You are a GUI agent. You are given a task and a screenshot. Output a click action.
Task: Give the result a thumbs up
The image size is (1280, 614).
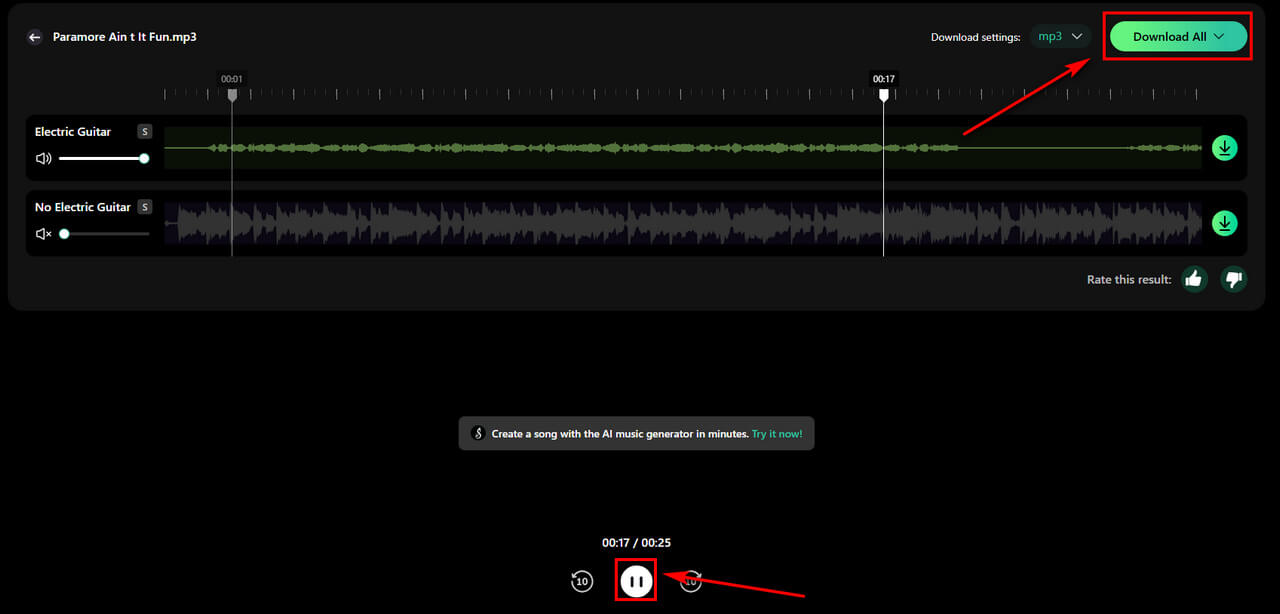click(1193, 279)
